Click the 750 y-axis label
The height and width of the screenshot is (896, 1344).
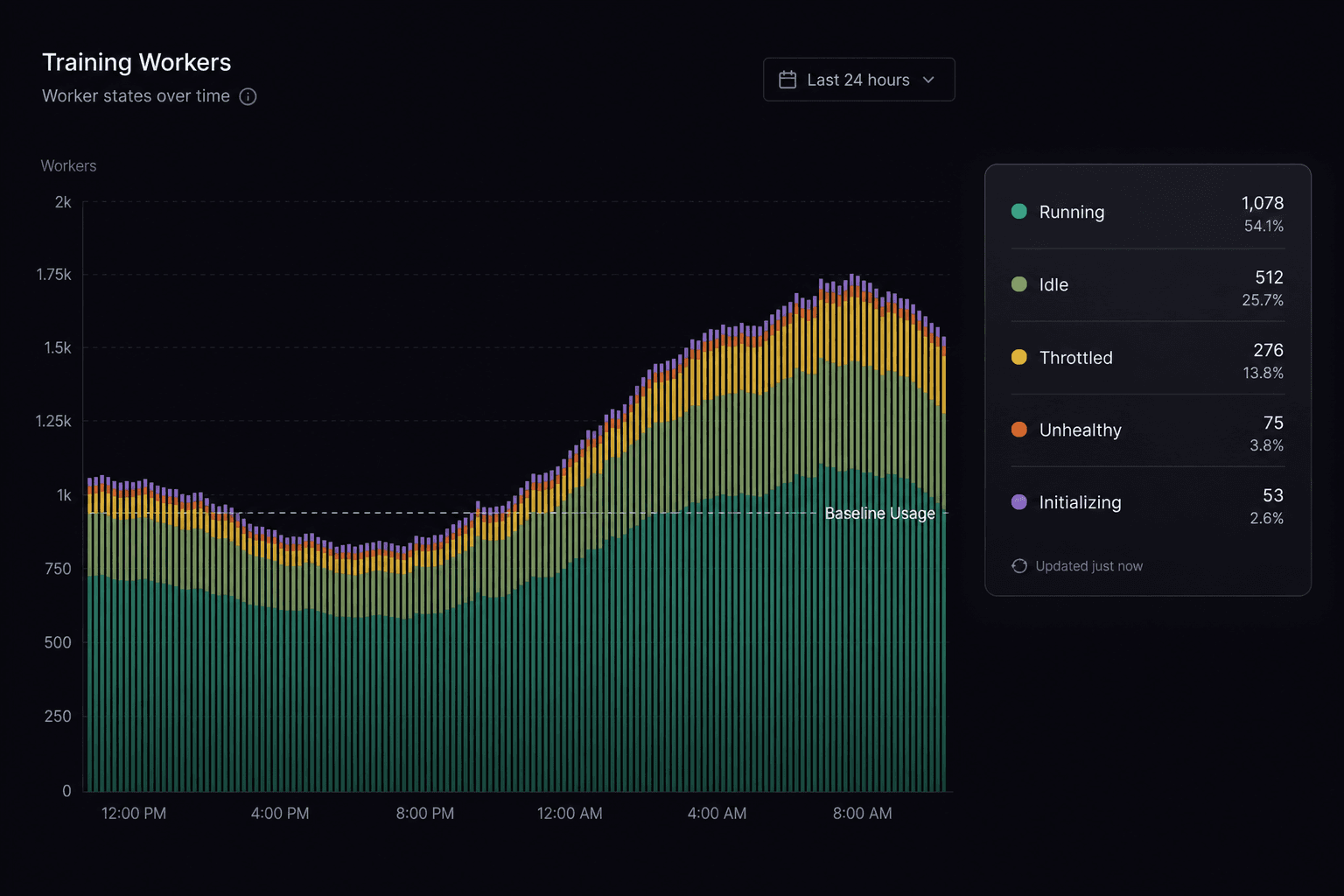coord(58,569)
